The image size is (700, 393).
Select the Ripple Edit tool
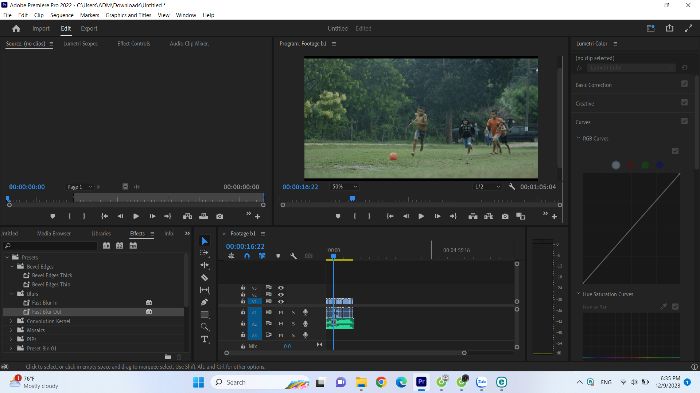pyautogui.click(x=204, y=265)
